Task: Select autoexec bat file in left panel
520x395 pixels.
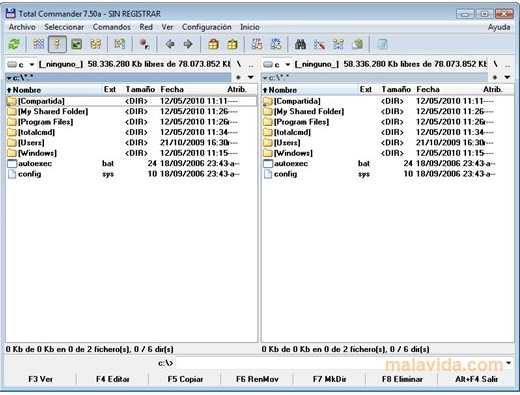Action: click(x=131, y=164)
